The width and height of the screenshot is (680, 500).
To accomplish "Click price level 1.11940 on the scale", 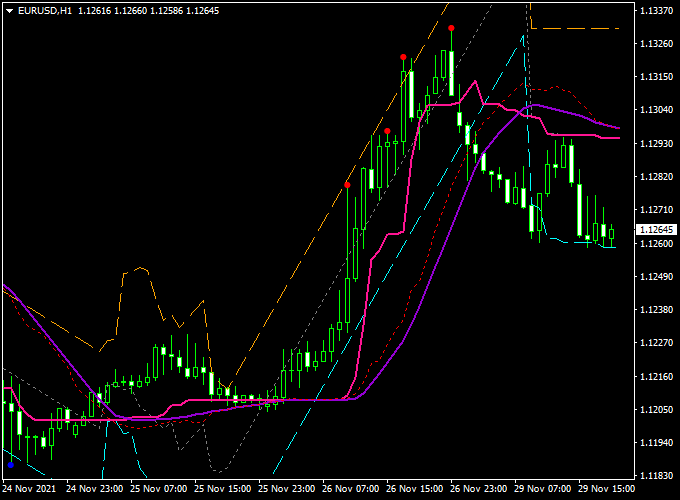I will [657, 443].
